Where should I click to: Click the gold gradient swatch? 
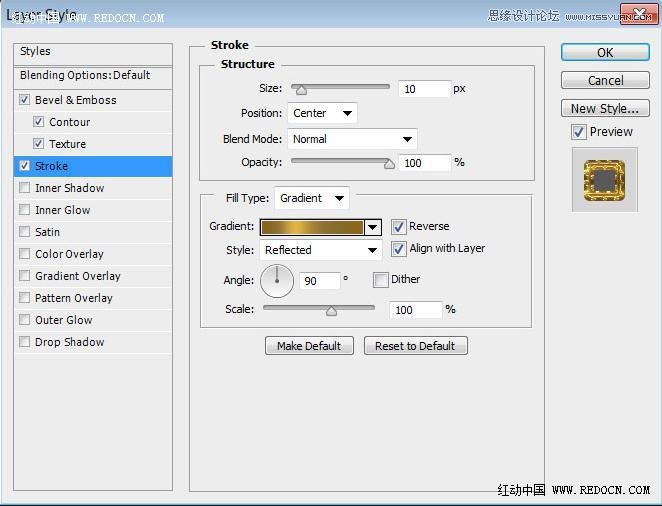pos(312,228)
